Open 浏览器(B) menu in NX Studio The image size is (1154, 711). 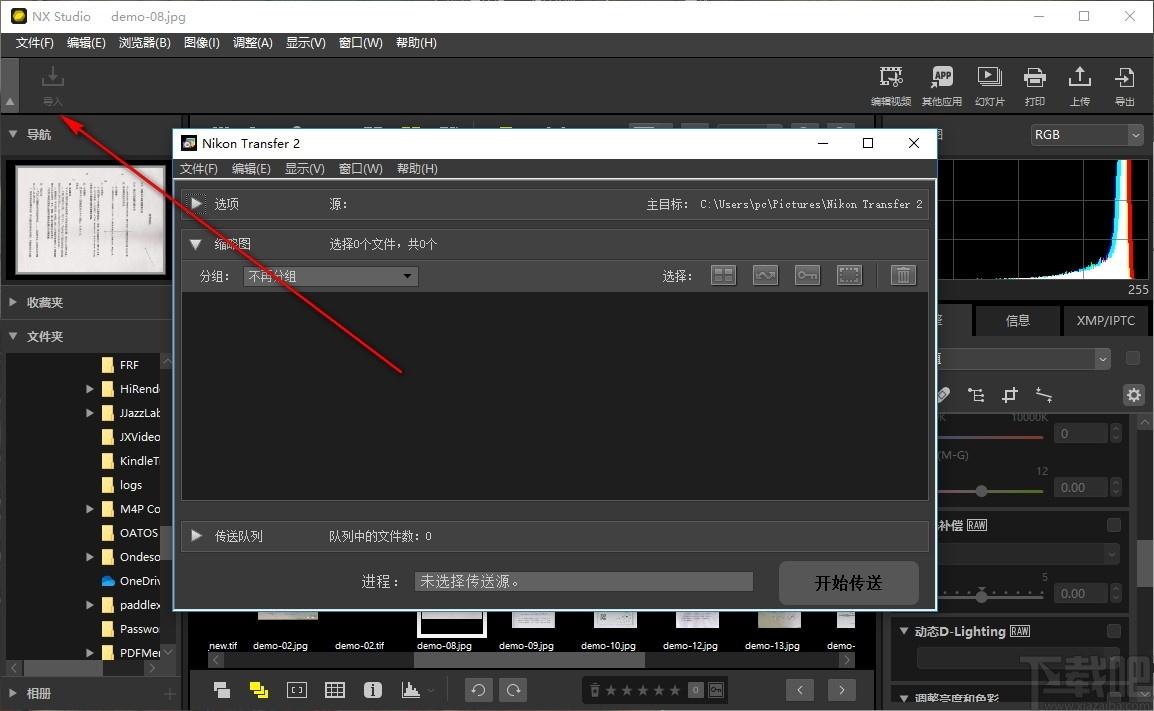[144, 43]
